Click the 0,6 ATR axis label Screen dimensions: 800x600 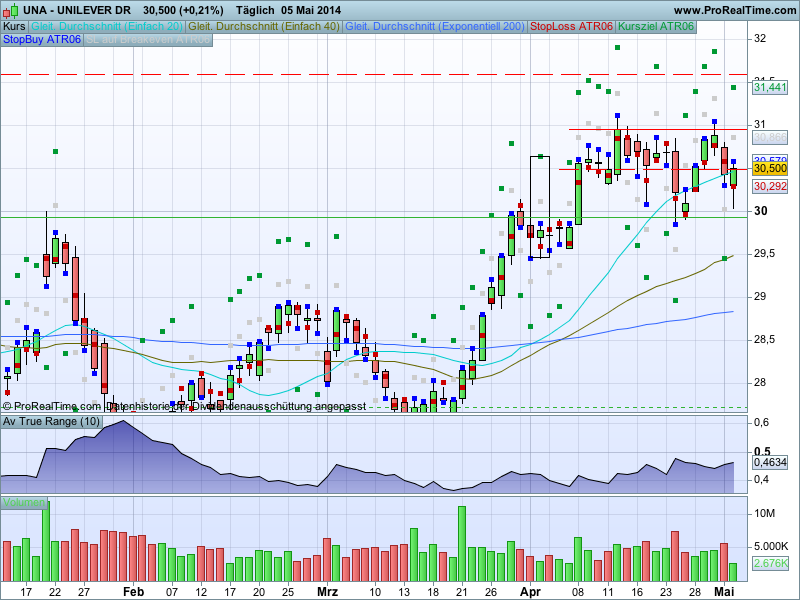pyautogui.click(x=762, y=422)
